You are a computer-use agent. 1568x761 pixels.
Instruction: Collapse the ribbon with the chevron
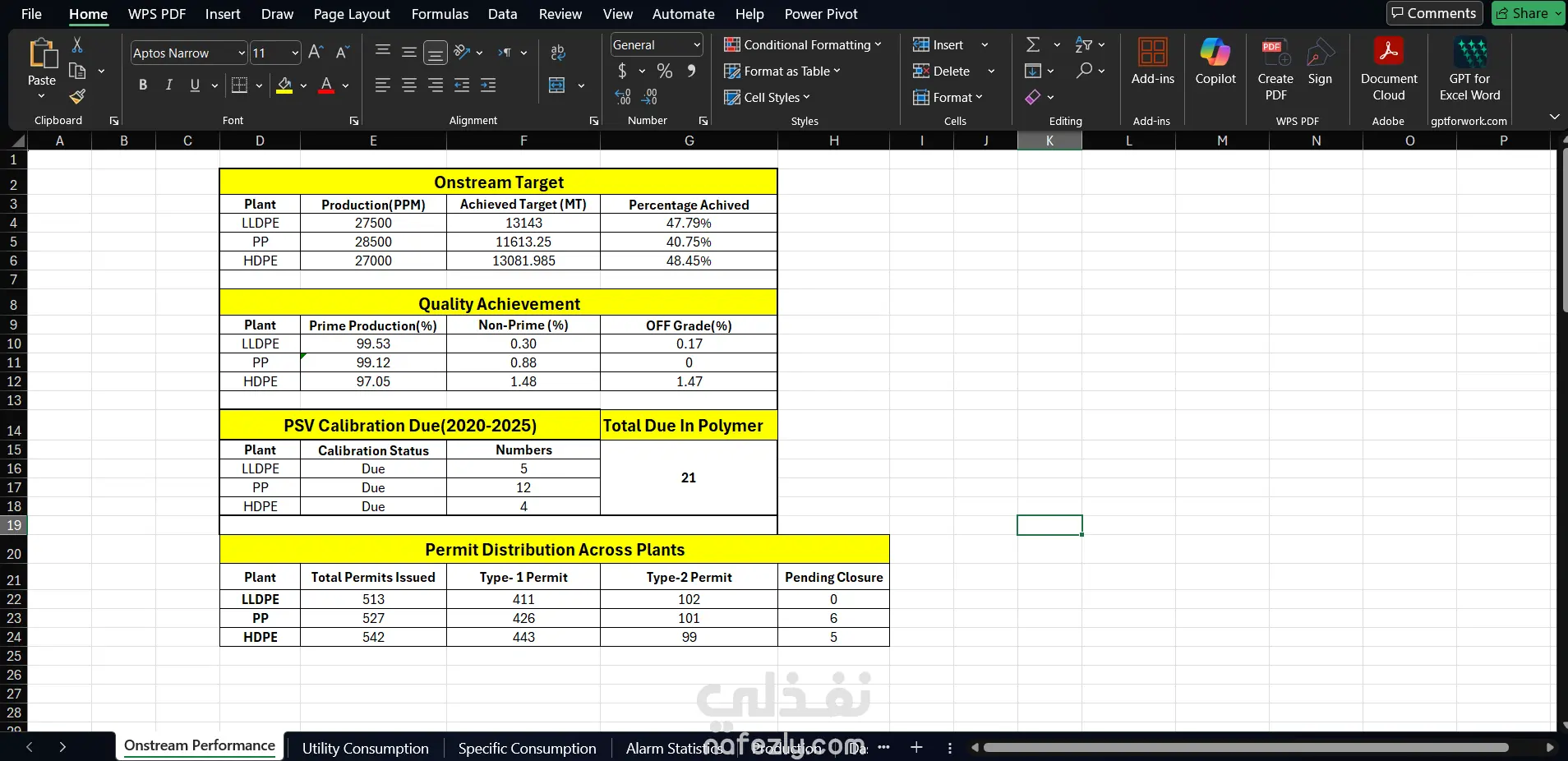[1554, 117]
